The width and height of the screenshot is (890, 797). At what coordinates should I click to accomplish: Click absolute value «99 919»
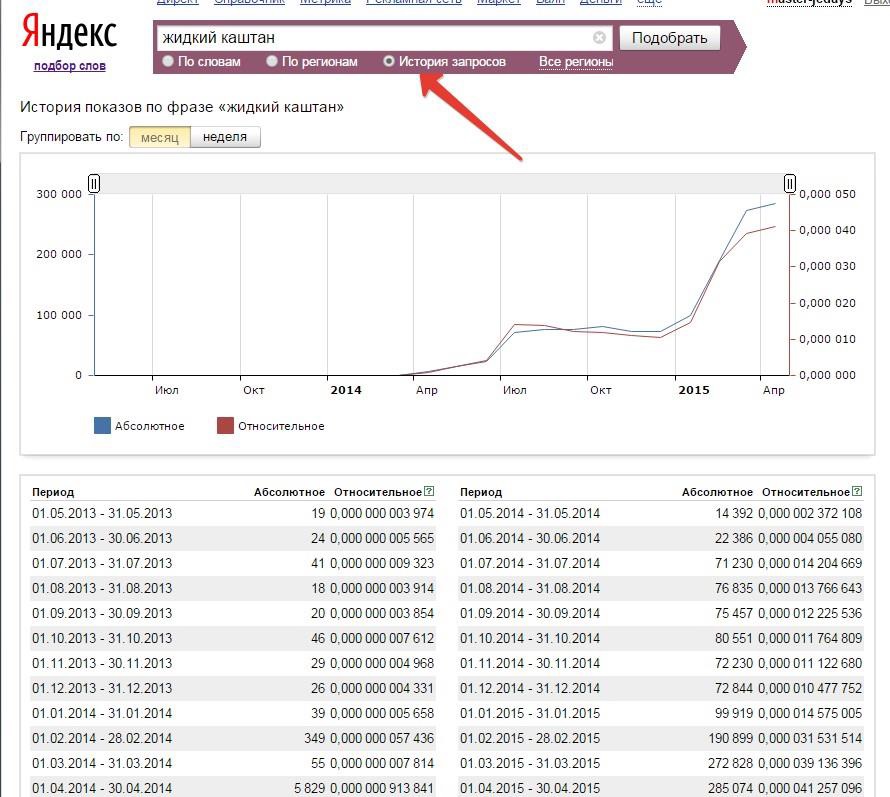point(733,713)
